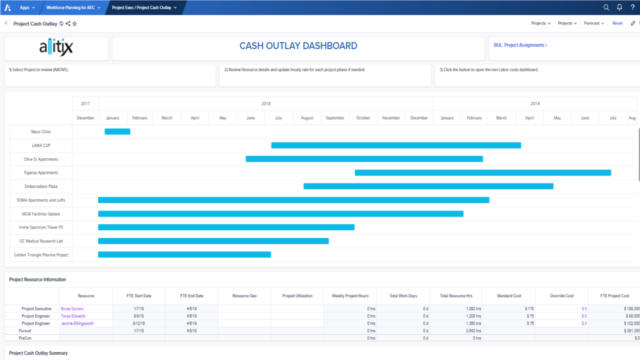Select the SOMA Apartments and Lofts row
The height and width of the screenshot is (360, 640).
click(x=41, y=200)
